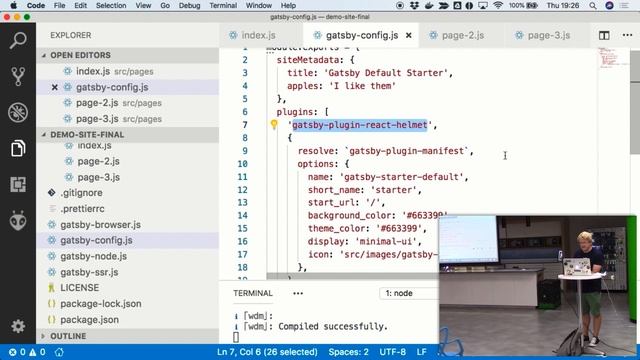Screen dimensions: 640x360
Task: Open the terminal selector '1: node' dropdown
Action: [409, 293]
